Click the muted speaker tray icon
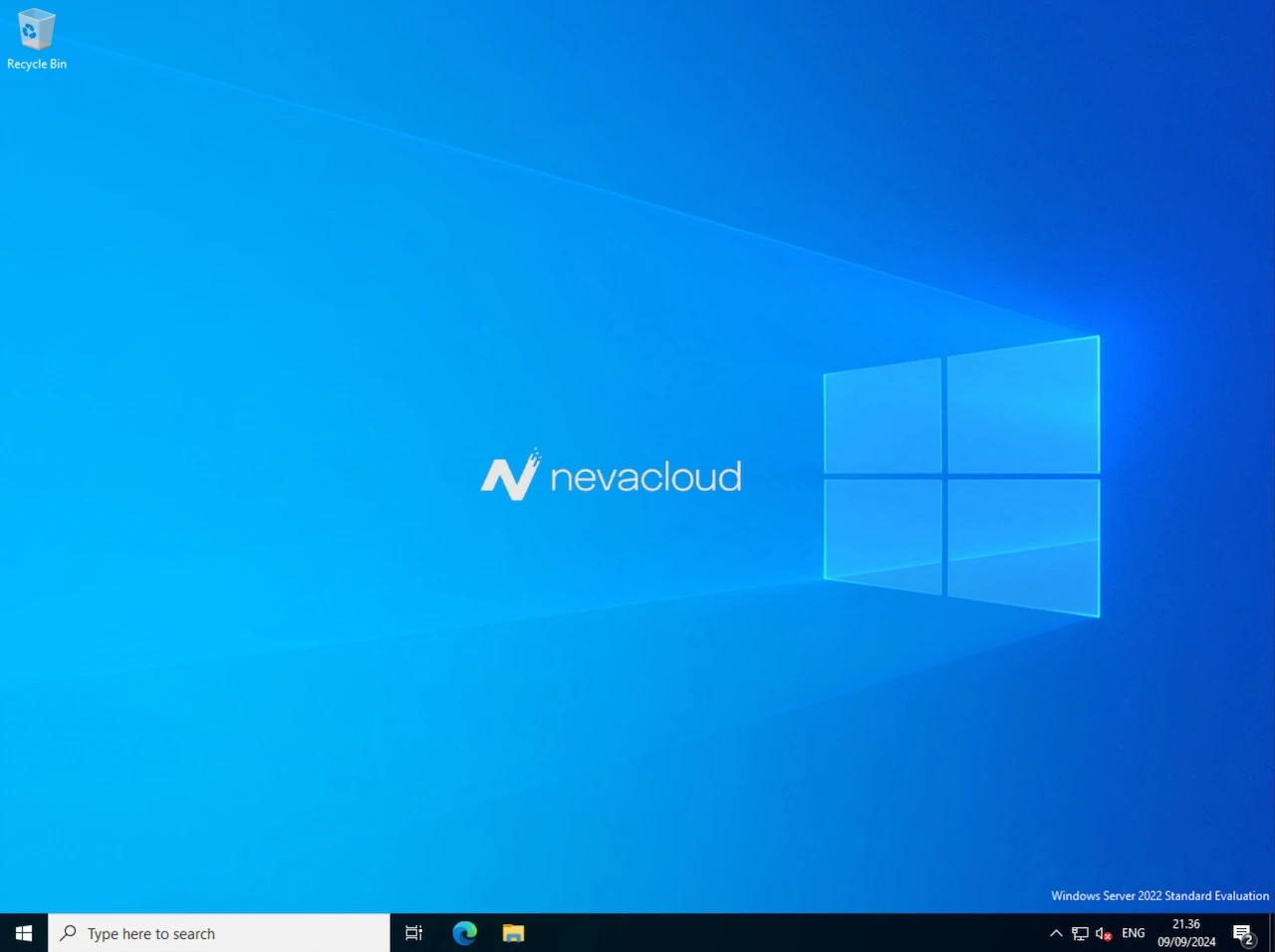This screenshot has height=952, width=1275. [1102, 933]
